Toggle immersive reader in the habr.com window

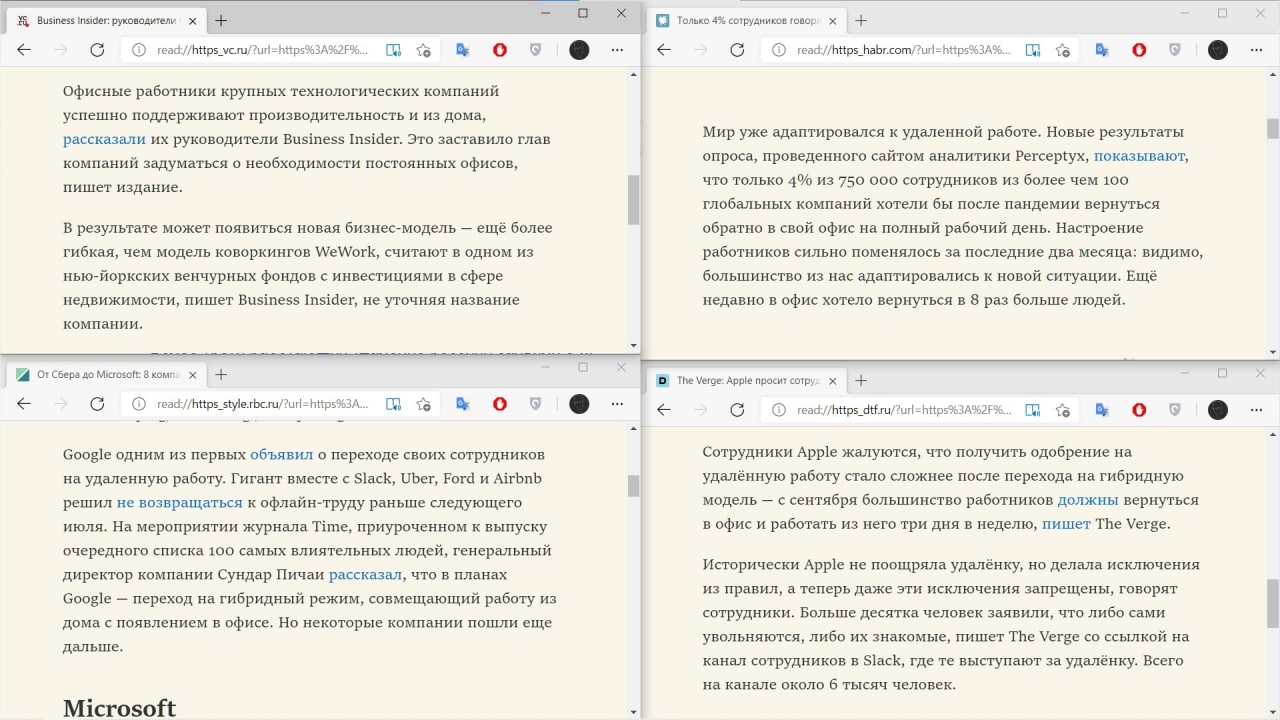pyautogui.click(x=1034, y=50)
